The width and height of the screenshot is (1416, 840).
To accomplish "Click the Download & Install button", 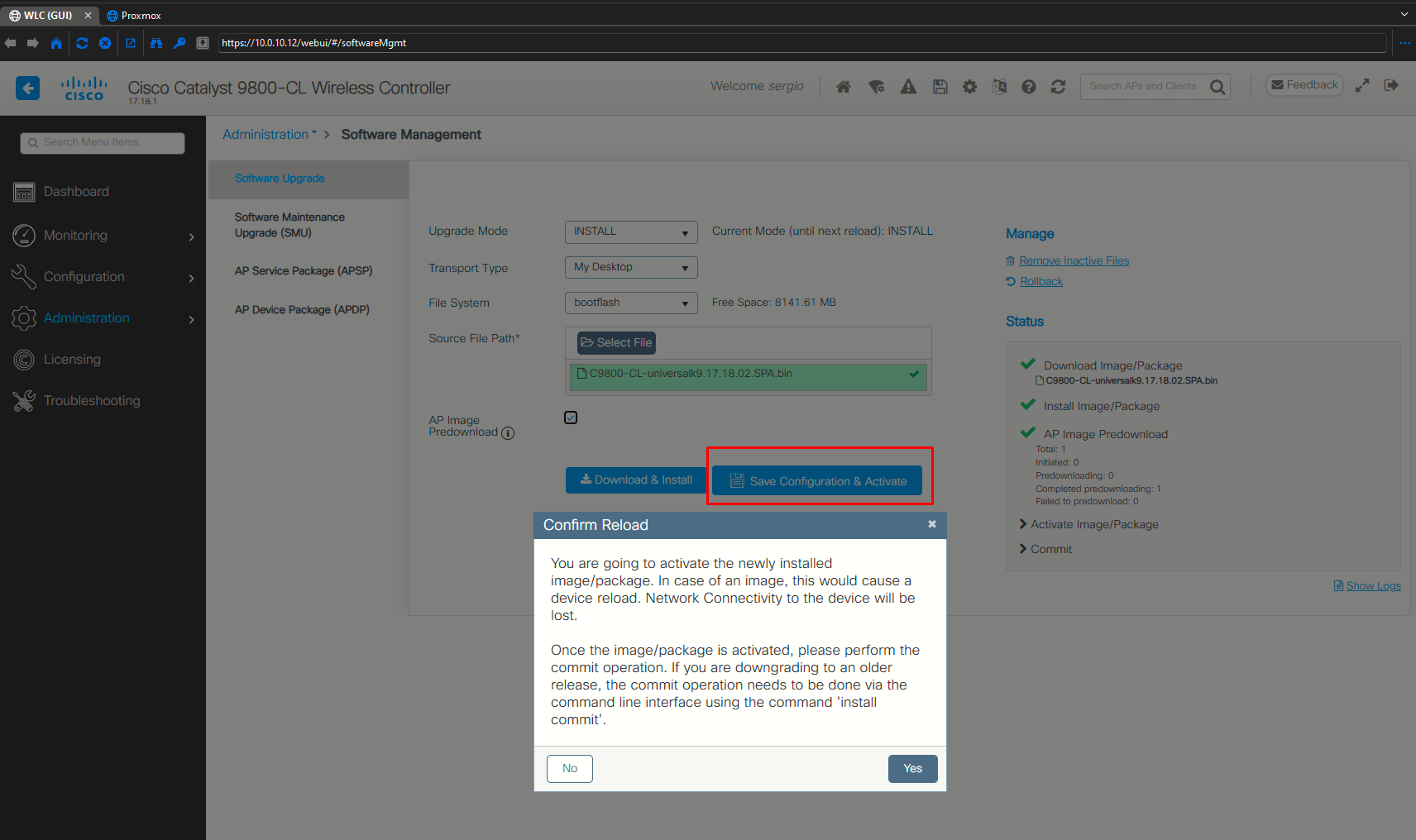I will (x=636, y=480).
